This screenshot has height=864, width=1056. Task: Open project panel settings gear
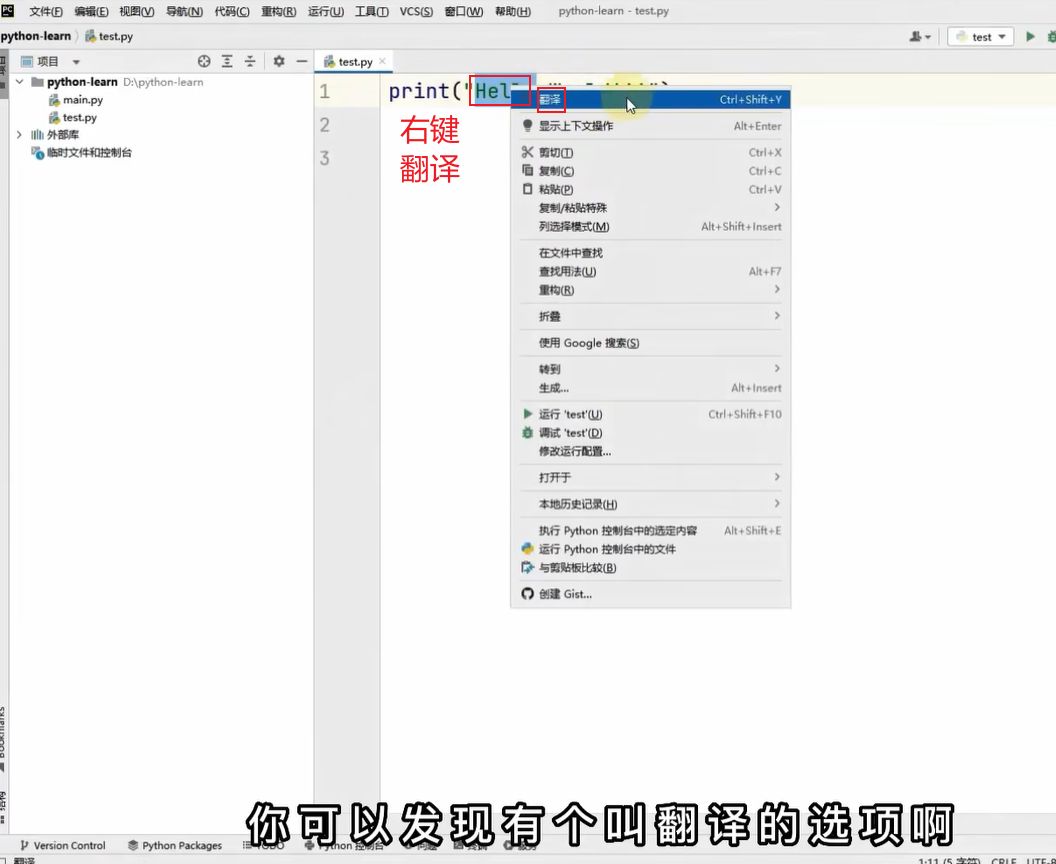(x=279, y=61)
